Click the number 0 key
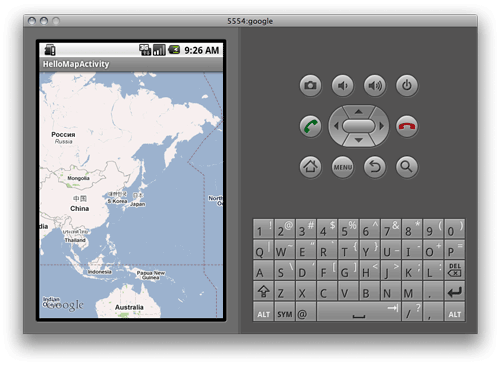This screenshot has width=500, height=365. (x=454, y=229)
